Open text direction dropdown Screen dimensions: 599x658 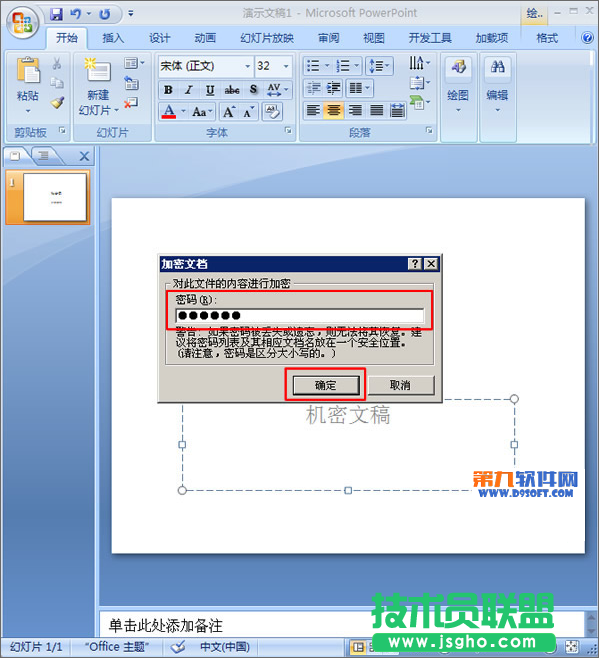pos(420,63)
